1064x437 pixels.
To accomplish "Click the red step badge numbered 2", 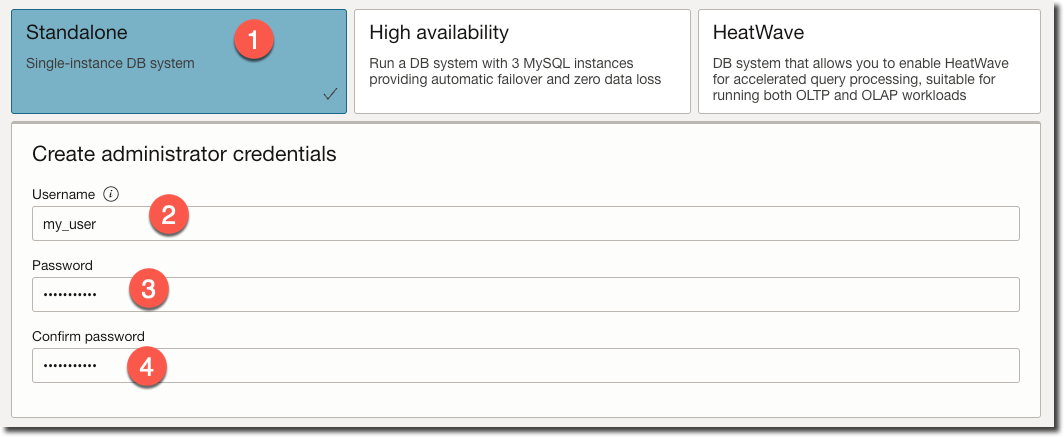I will pyautogui.click(x=169, y=216).
